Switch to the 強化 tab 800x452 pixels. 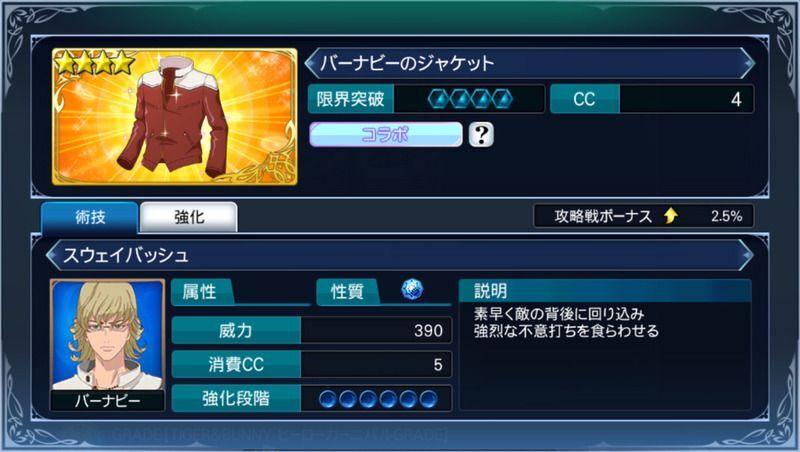tap(189, 217)
